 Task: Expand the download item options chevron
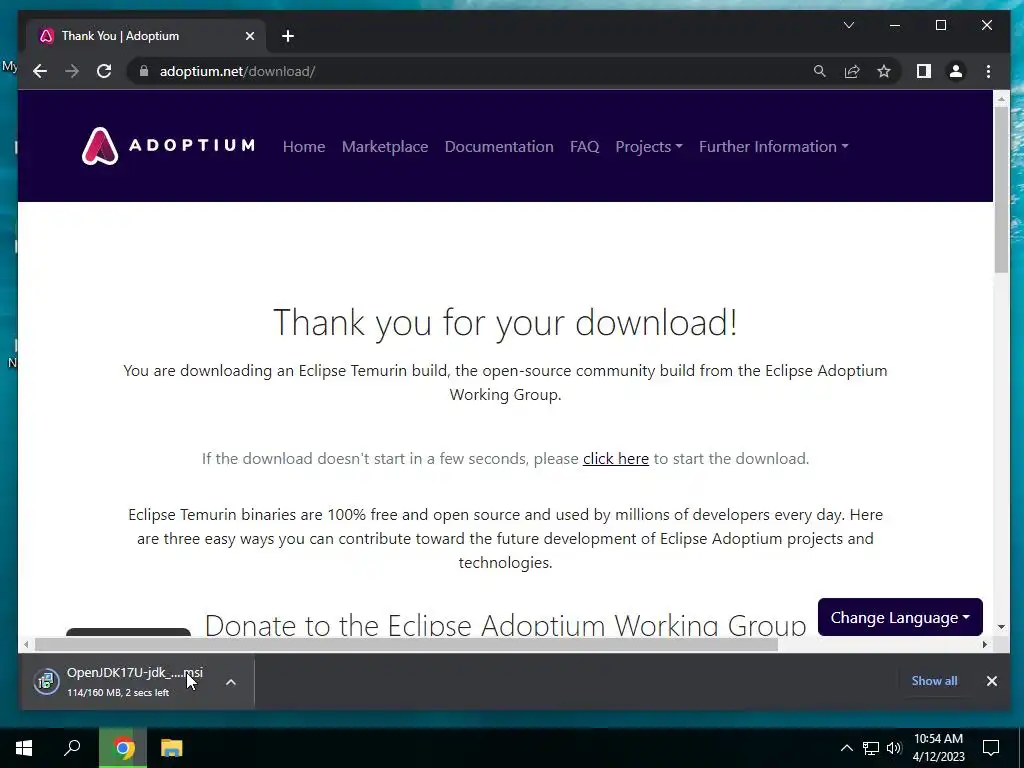point(231,682)
